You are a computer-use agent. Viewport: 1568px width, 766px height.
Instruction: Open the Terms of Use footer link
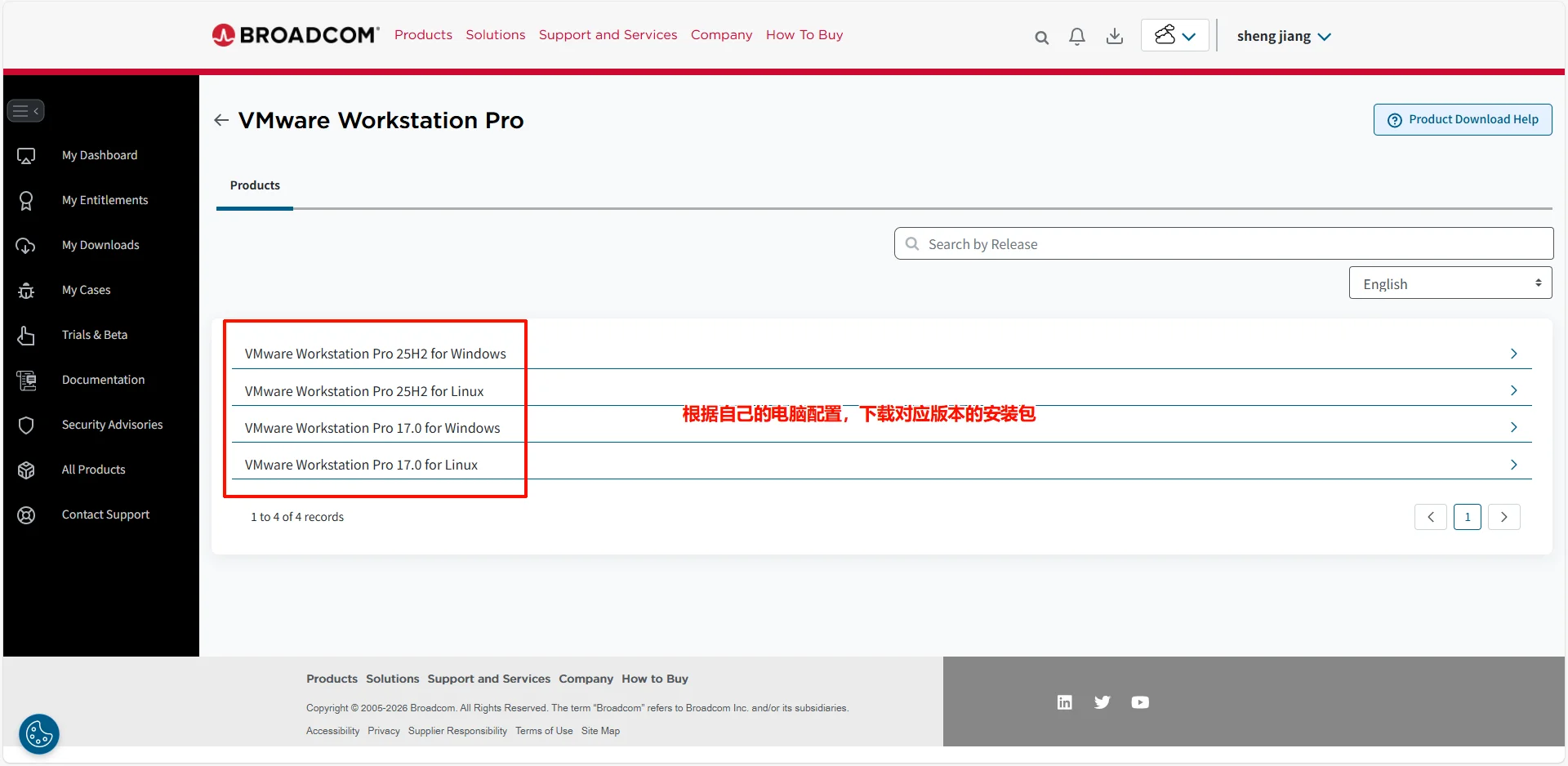pos(544,731)
